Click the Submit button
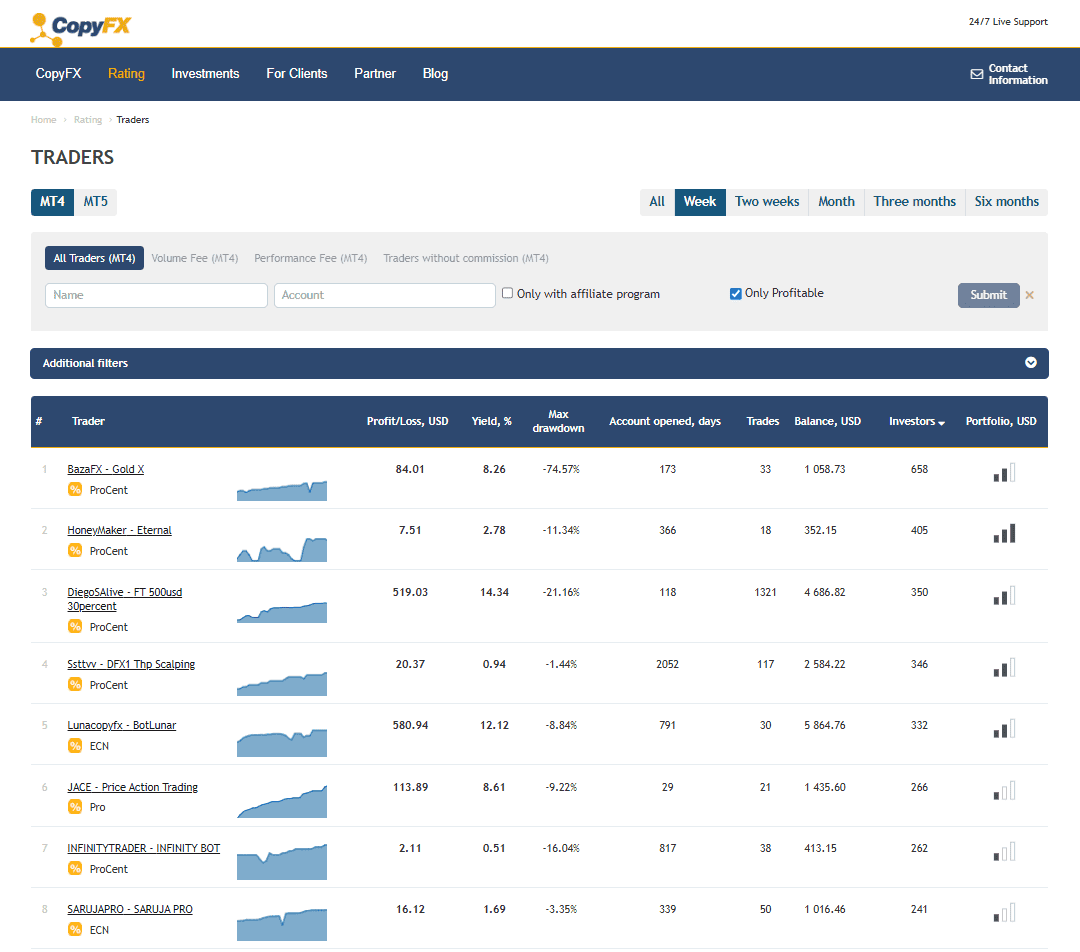Viewport: 1080px width, 952px height. coord(988,295)
